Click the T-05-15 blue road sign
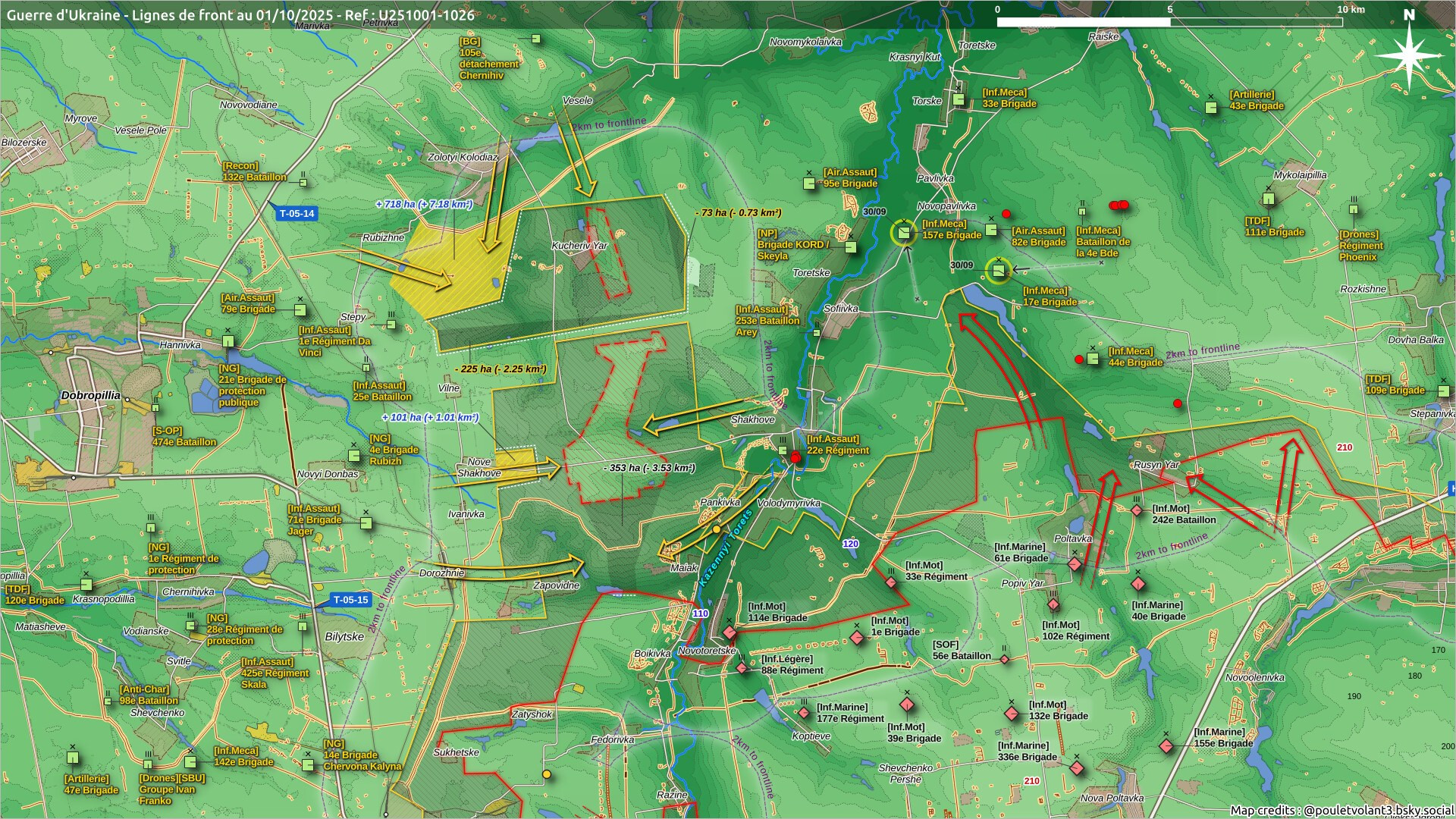The width and height of the screenshot is (1456, 819). [x=350, y=600]
